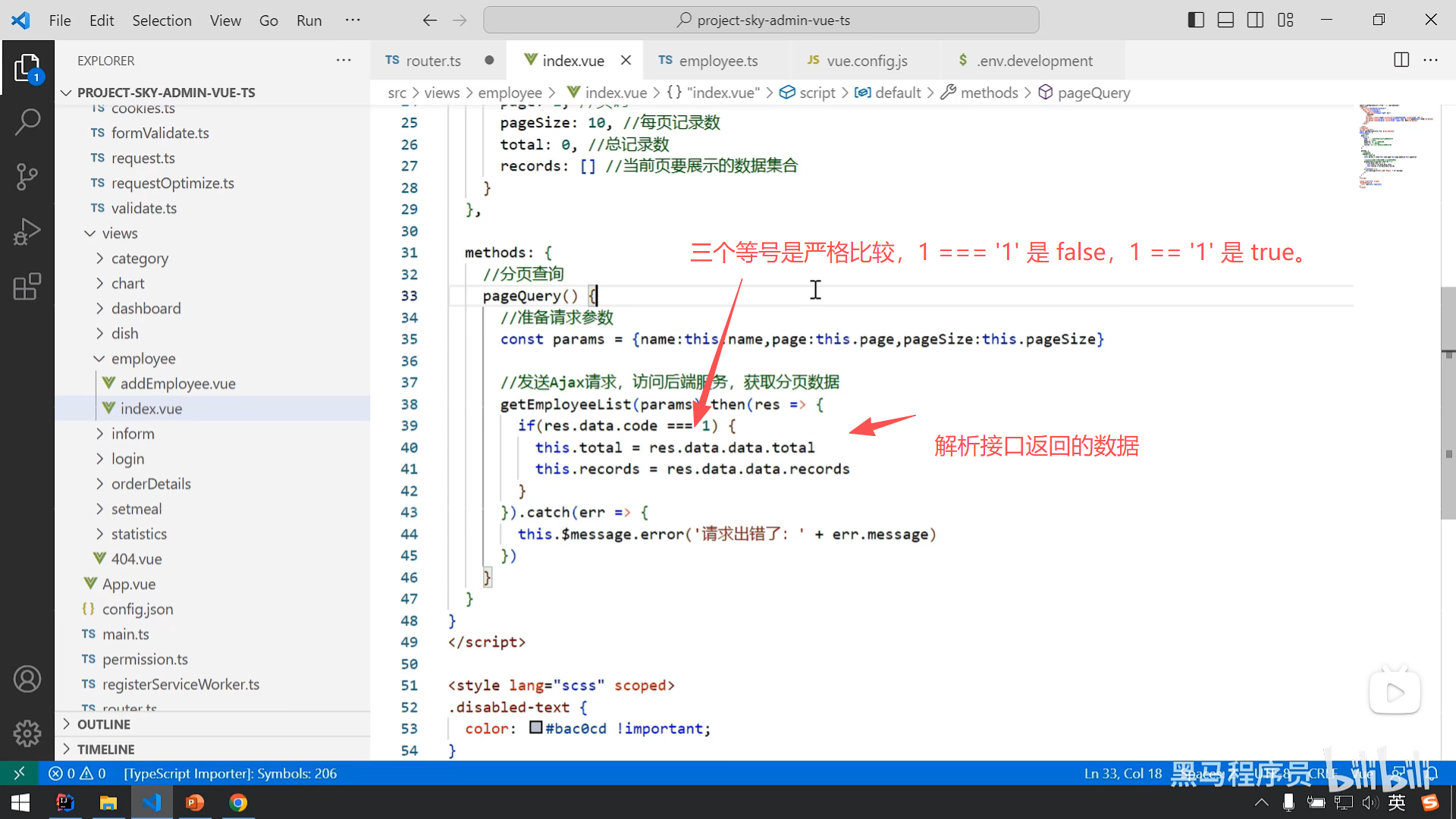Click errors and warnings status indicator
1456x819 pixels.
click(77, 773)
